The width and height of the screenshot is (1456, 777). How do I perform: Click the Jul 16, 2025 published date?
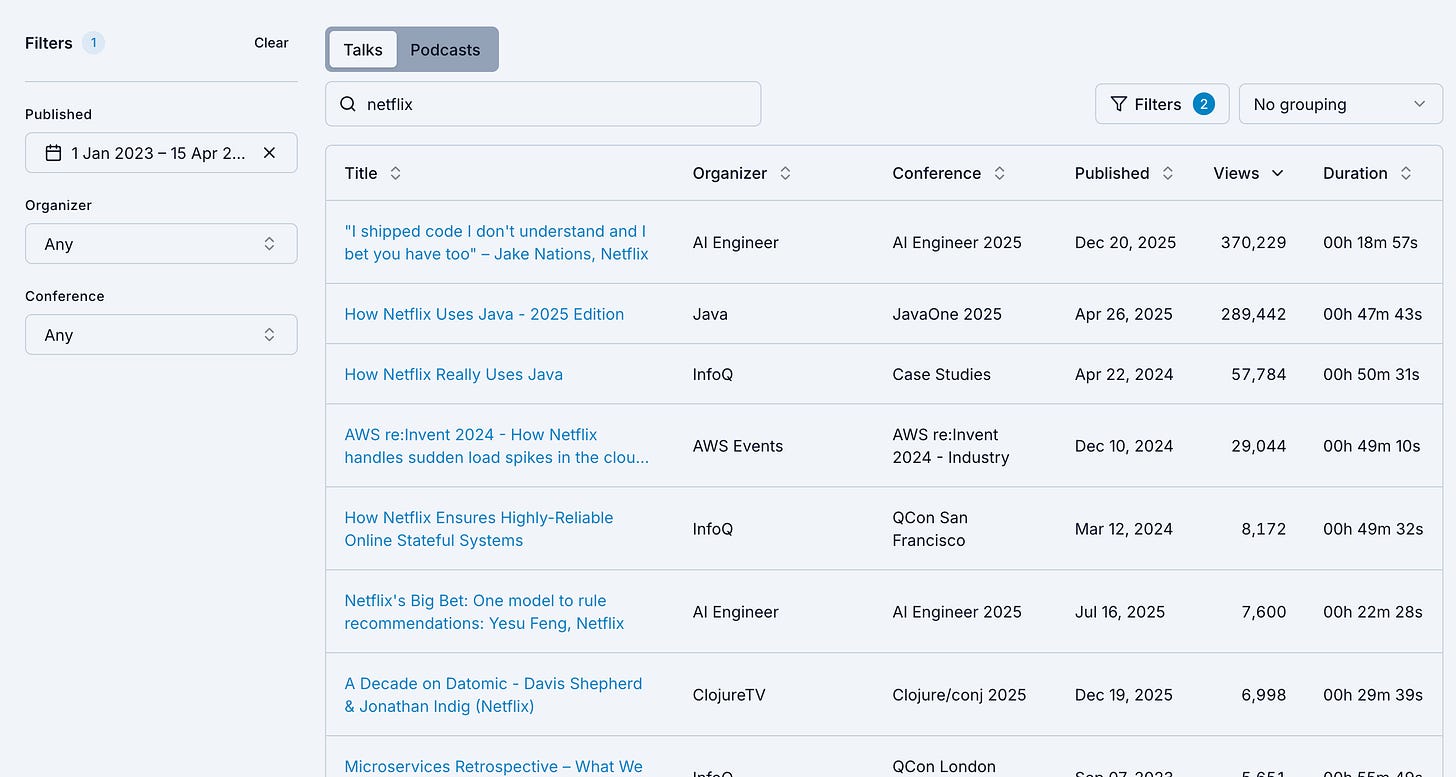[x=1120, y=612]
